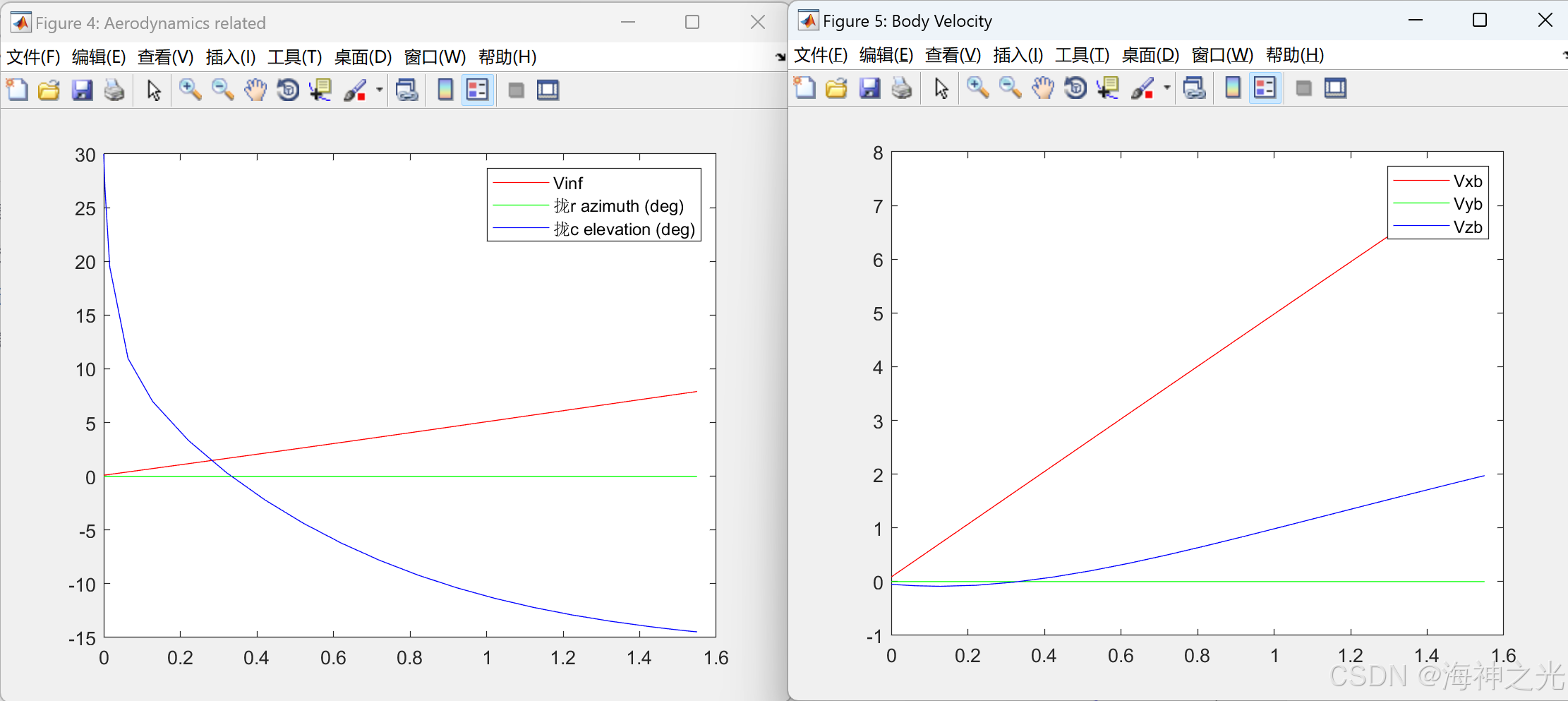The width and height of the screenshot is (1568, 701).
Task: Activate Zoom In tool in Figure 5
Action: [x=977, y=88]
